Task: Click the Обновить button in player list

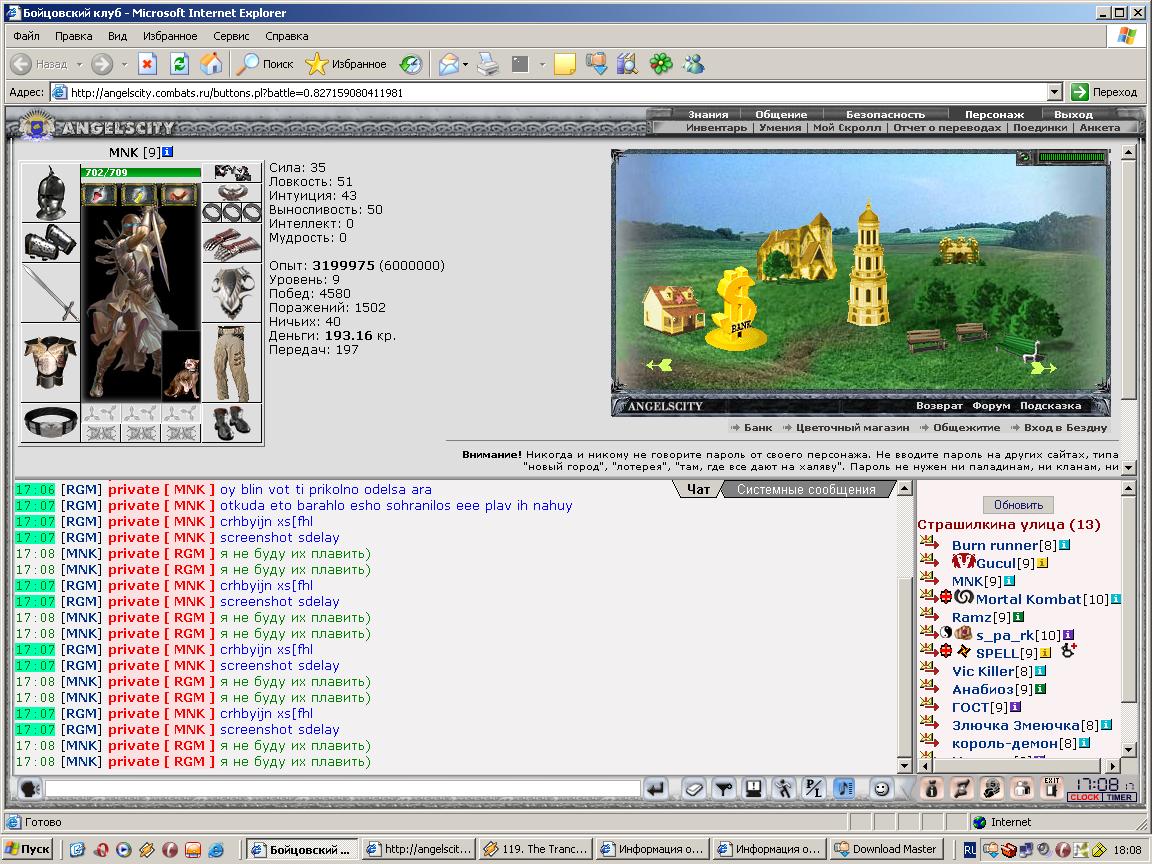Action: (1018, 505)
